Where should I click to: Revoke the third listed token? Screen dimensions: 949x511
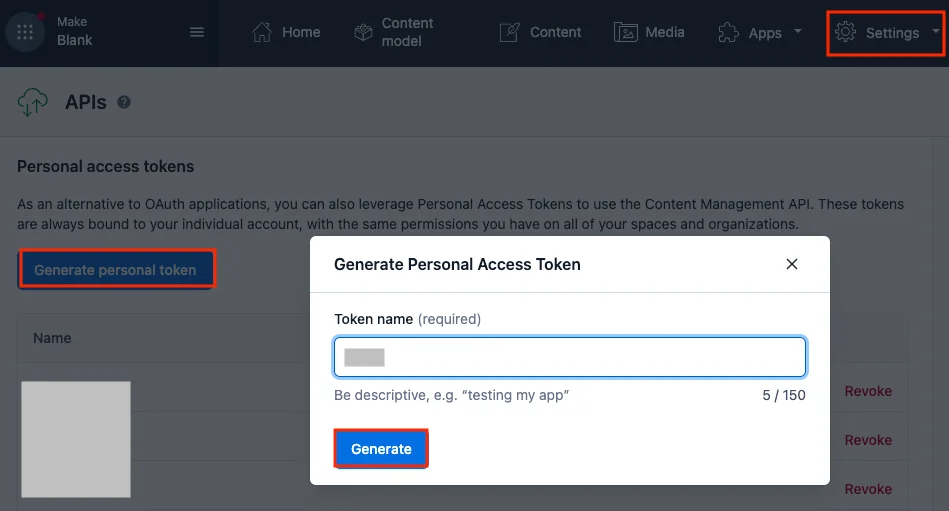[x=868, y=489]
